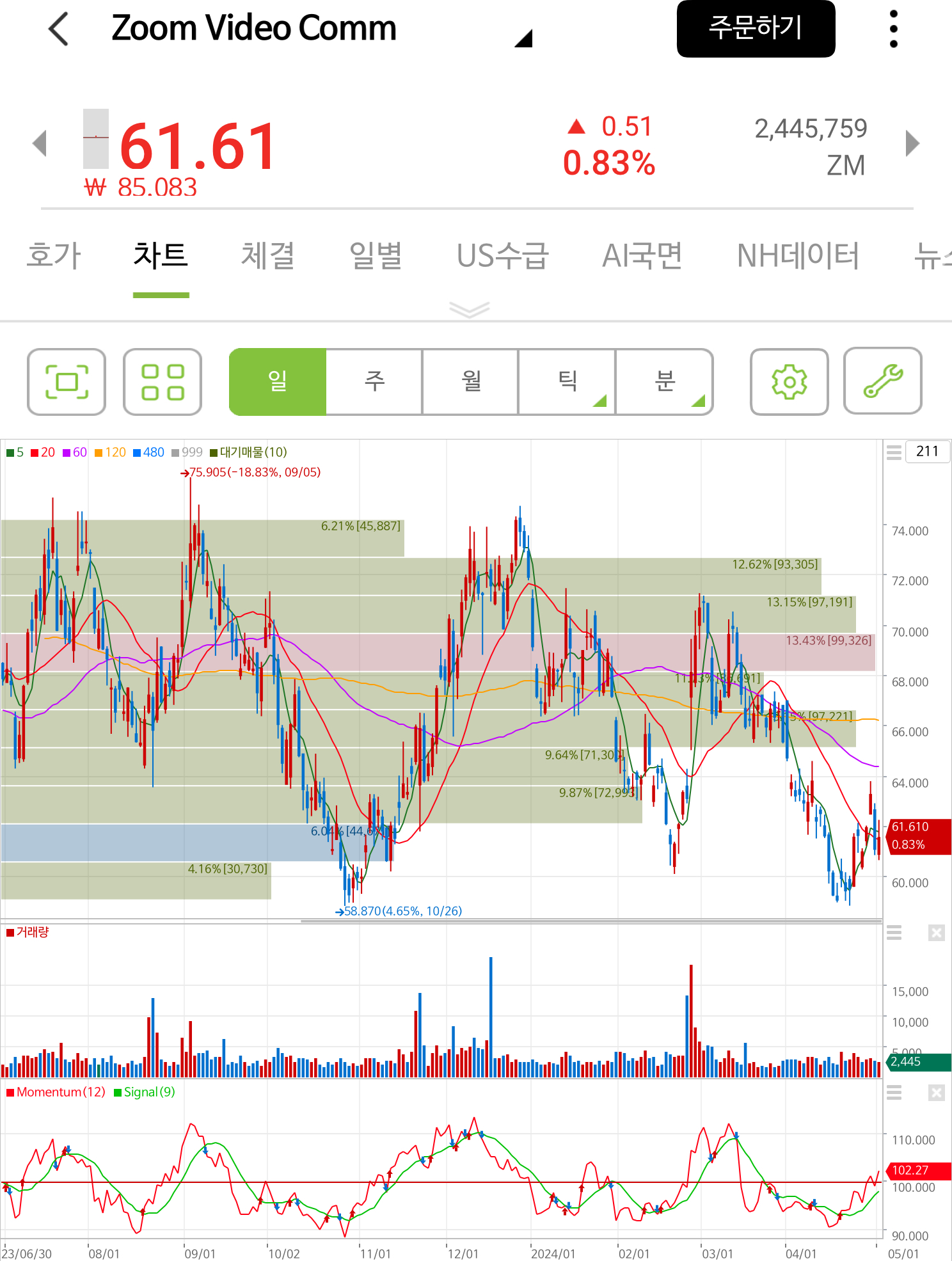
Task: Open the 일별 tab
Action: click(x=376, y=256)
